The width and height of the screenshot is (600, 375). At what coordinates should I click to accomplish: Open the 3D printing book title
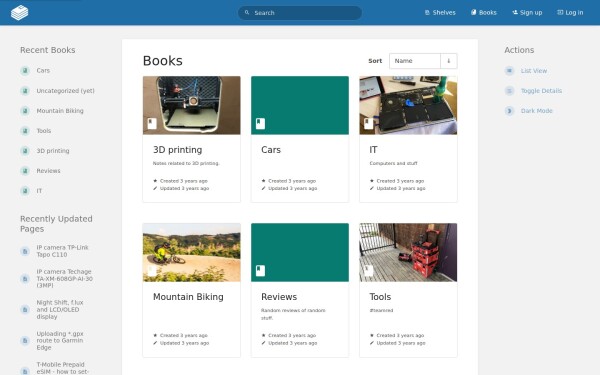[x=178, y=150]
